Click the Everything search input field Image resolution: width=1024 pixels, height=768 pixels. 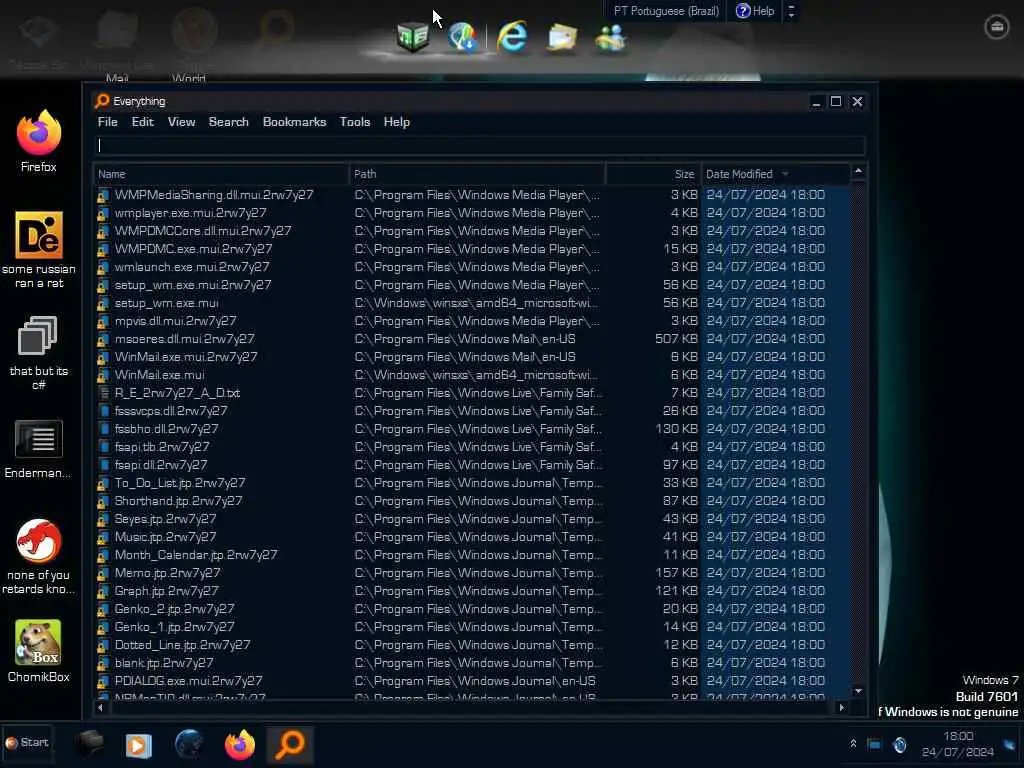pyautogui.click(x=481, y=145)
